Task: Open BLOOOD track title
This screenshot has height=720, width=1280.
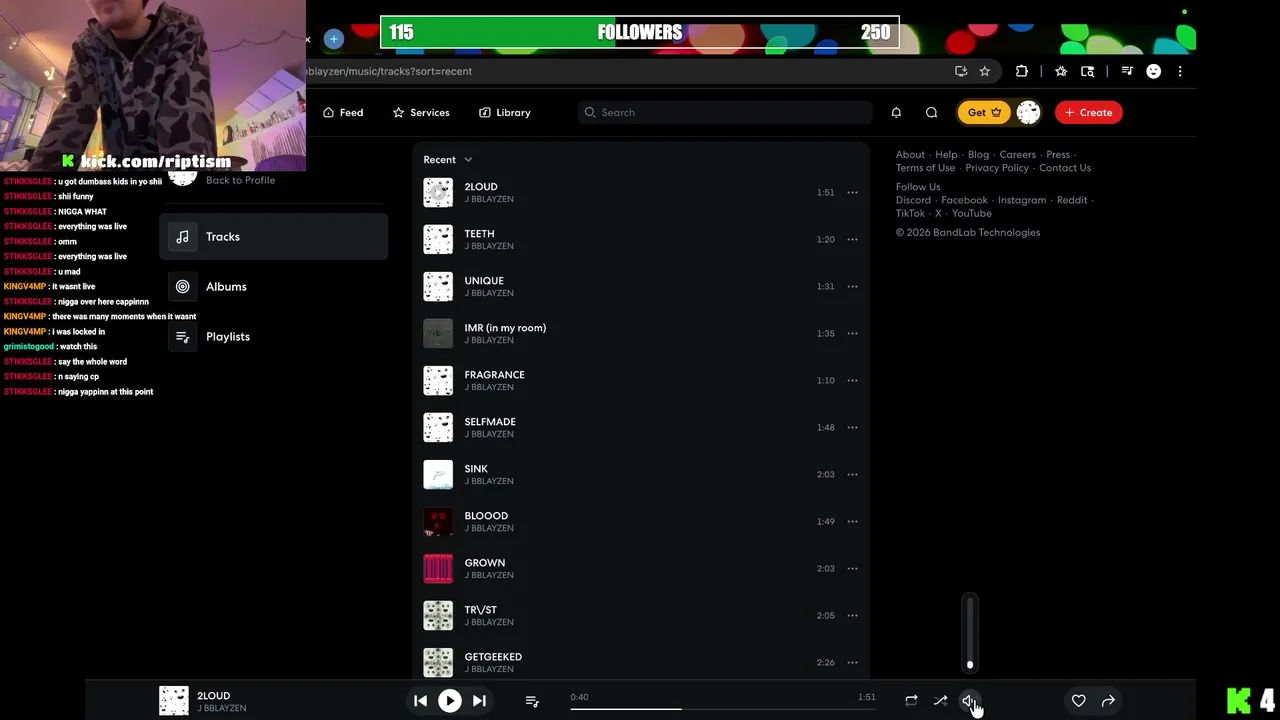Action: pyautogui.click(x=486, y=516)
